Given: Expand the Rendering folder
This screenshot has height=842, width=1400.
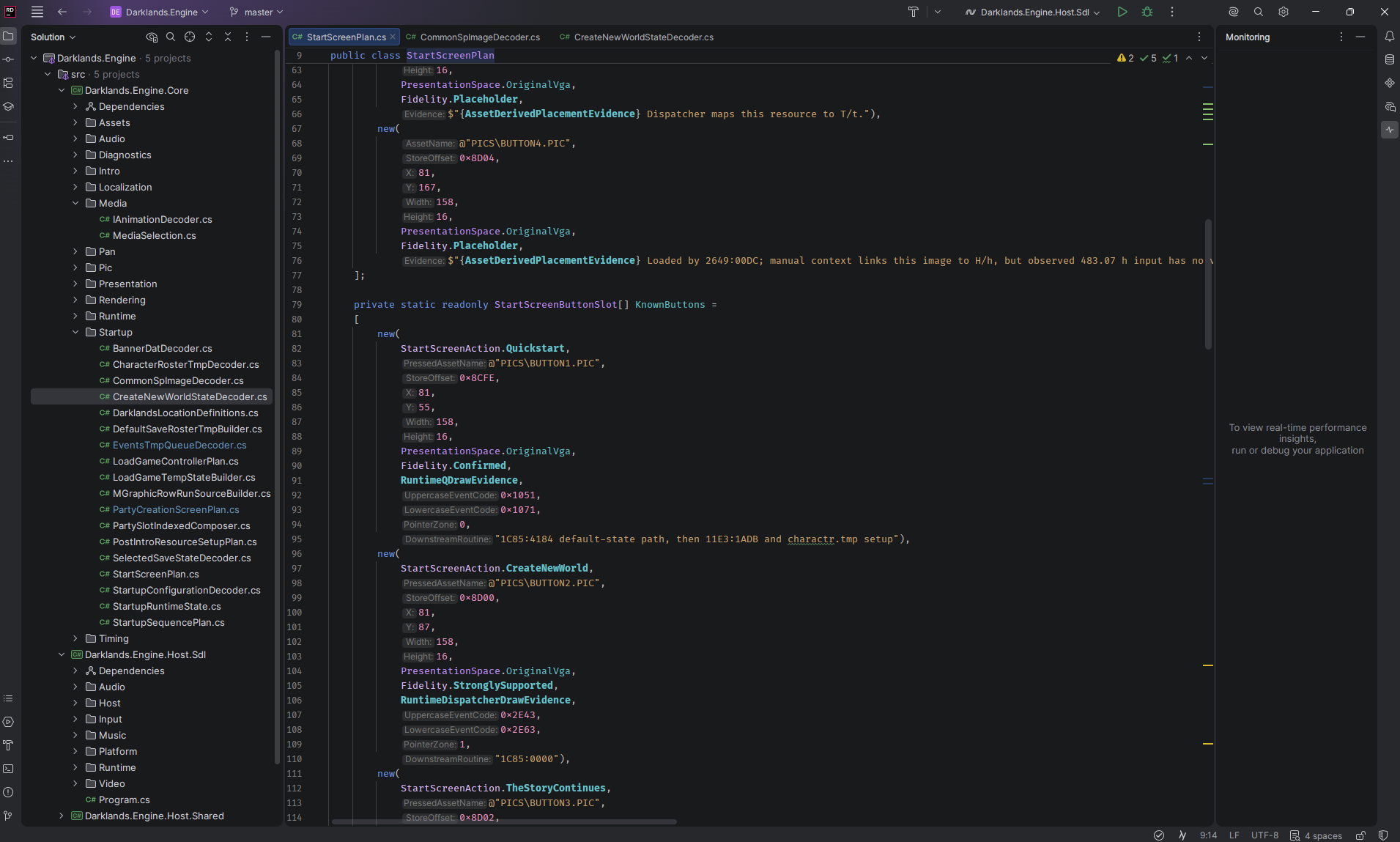Looking at the screenshot, I should coord(75,300).
